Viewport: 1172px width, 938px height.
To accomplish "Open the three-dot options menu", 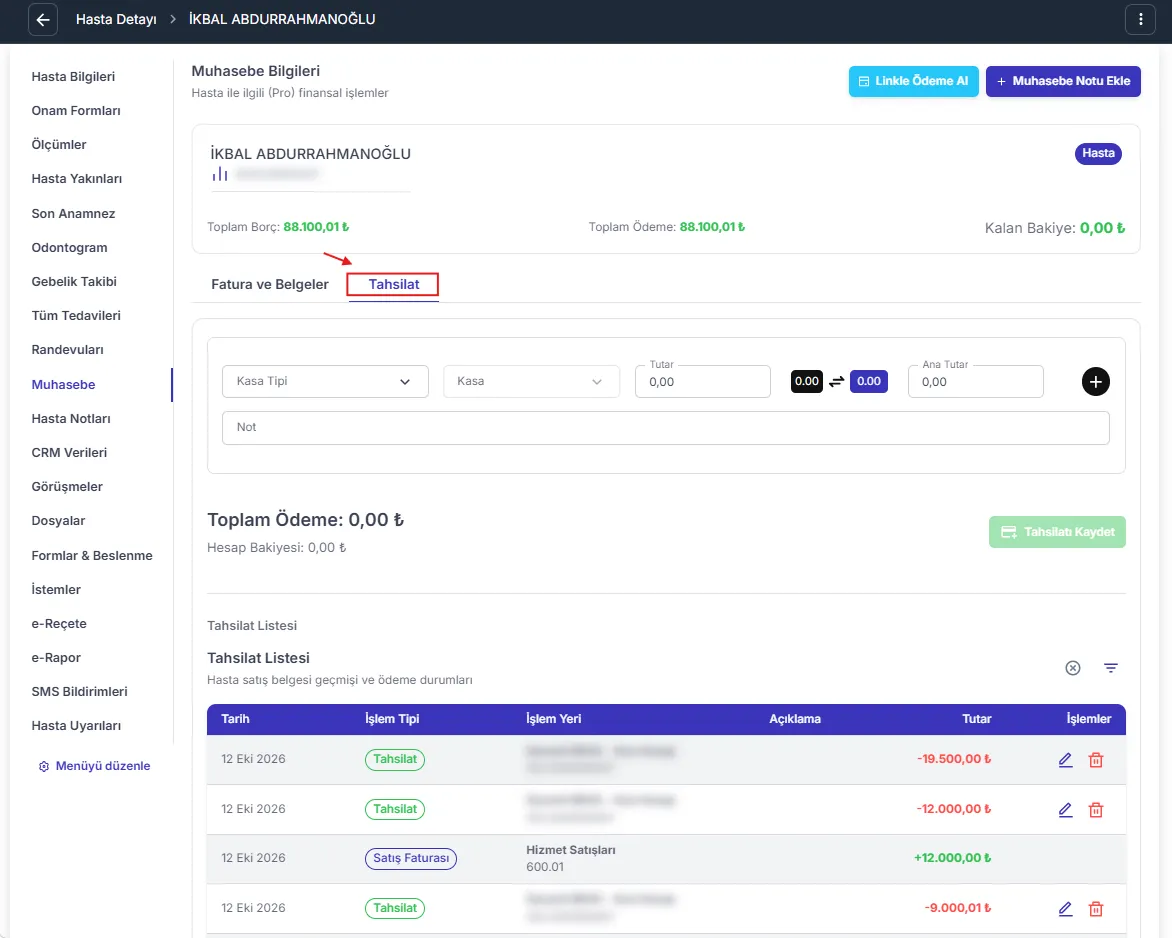I will click(x=1140, y=20).
